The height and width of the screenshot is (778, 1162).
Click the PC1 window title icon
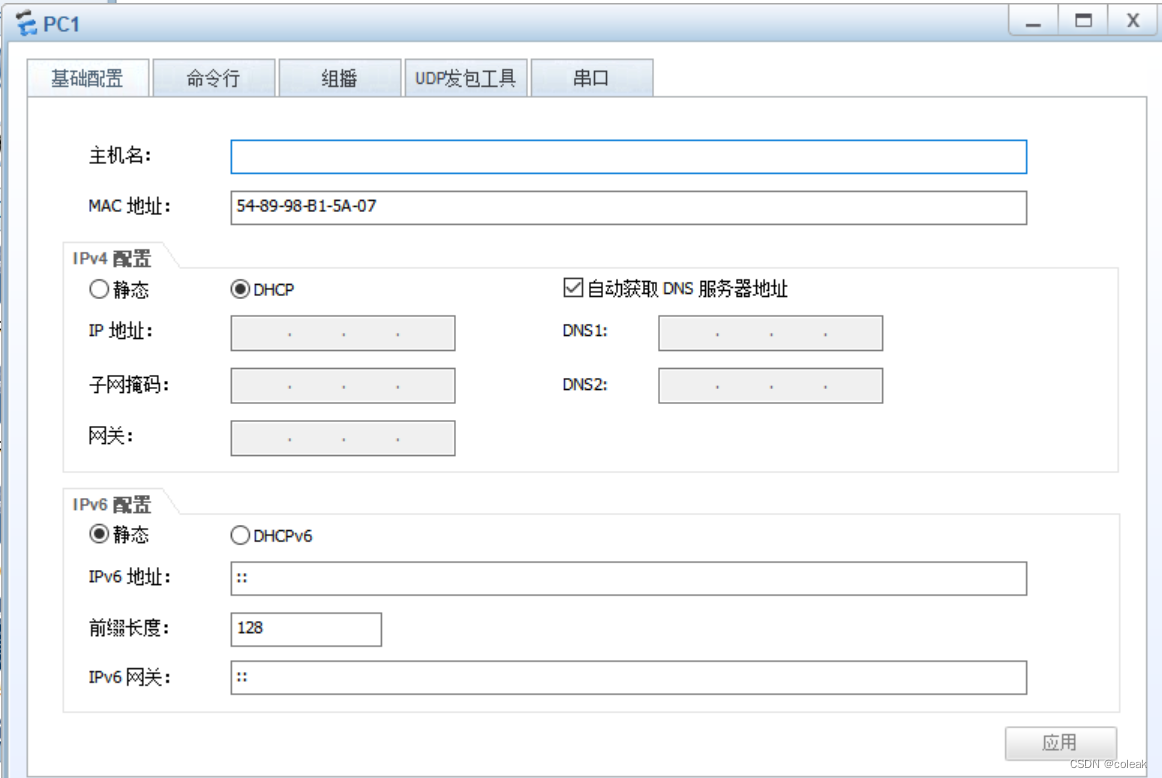(26, 23)
